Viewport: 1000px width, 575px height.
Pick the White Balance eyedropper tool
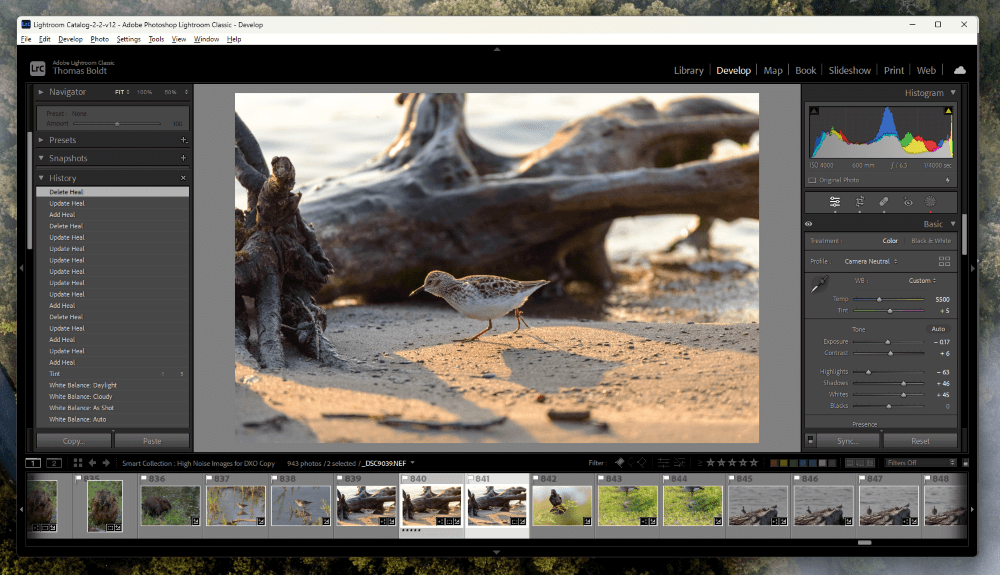[x=819, y=284]
